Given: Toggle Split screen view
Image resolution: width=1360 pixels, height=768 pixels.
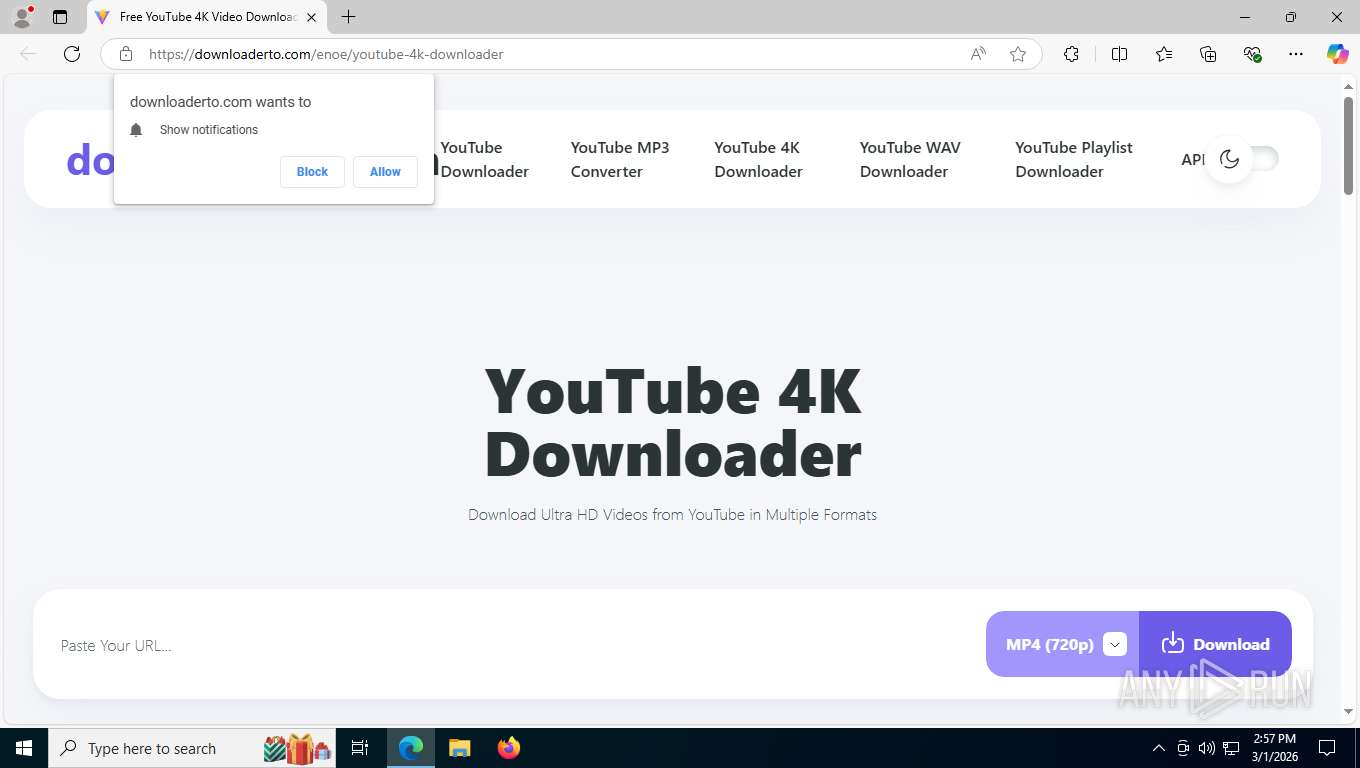Looking at the screenshot, I should (1119, 54).
